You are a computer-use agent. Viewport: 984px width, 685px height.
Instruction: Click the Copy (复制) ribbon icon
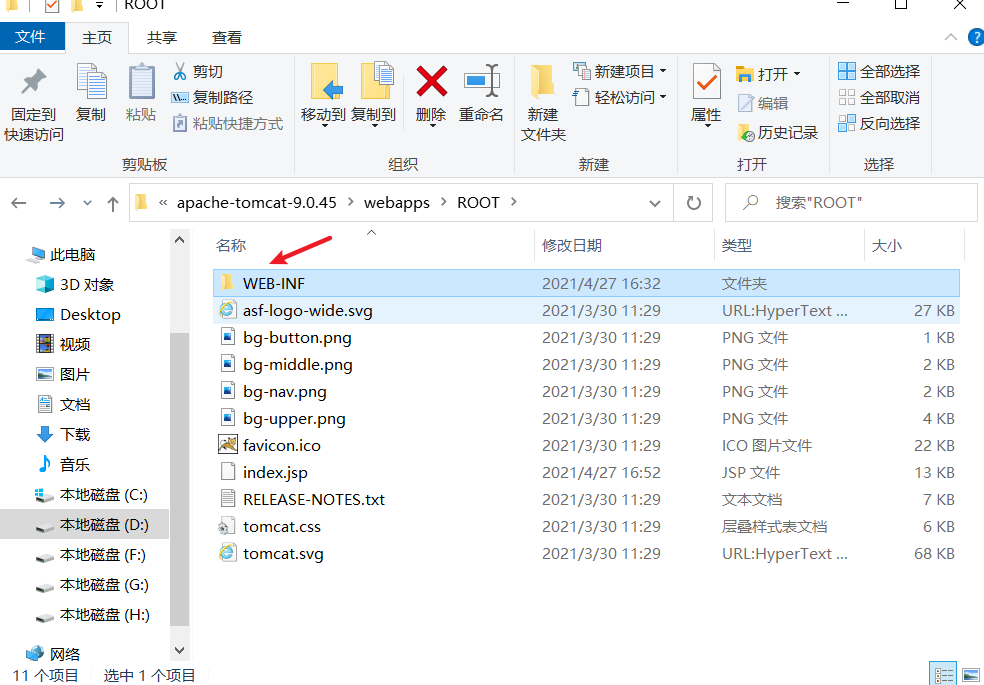(91, 82)
